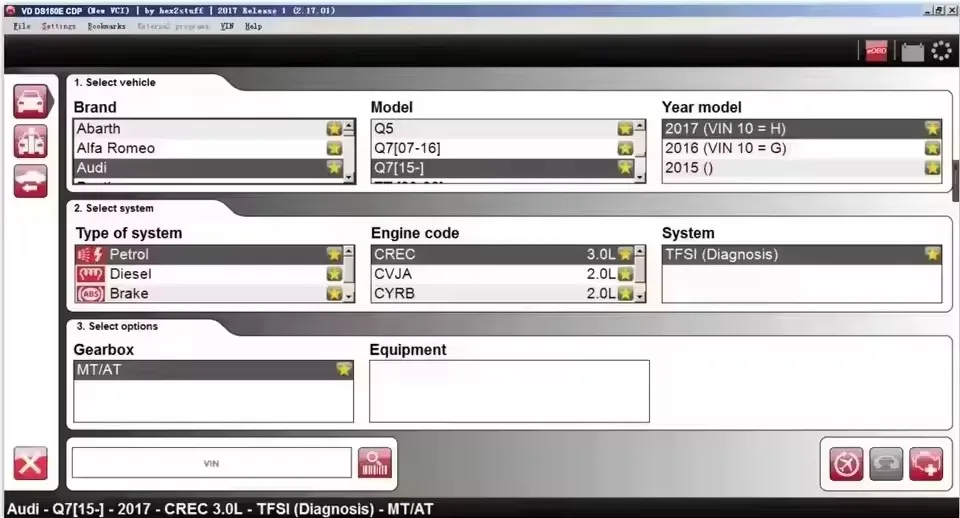
Task: Select Alfa Romeo in Brand list
Action: tap(209, 148)
